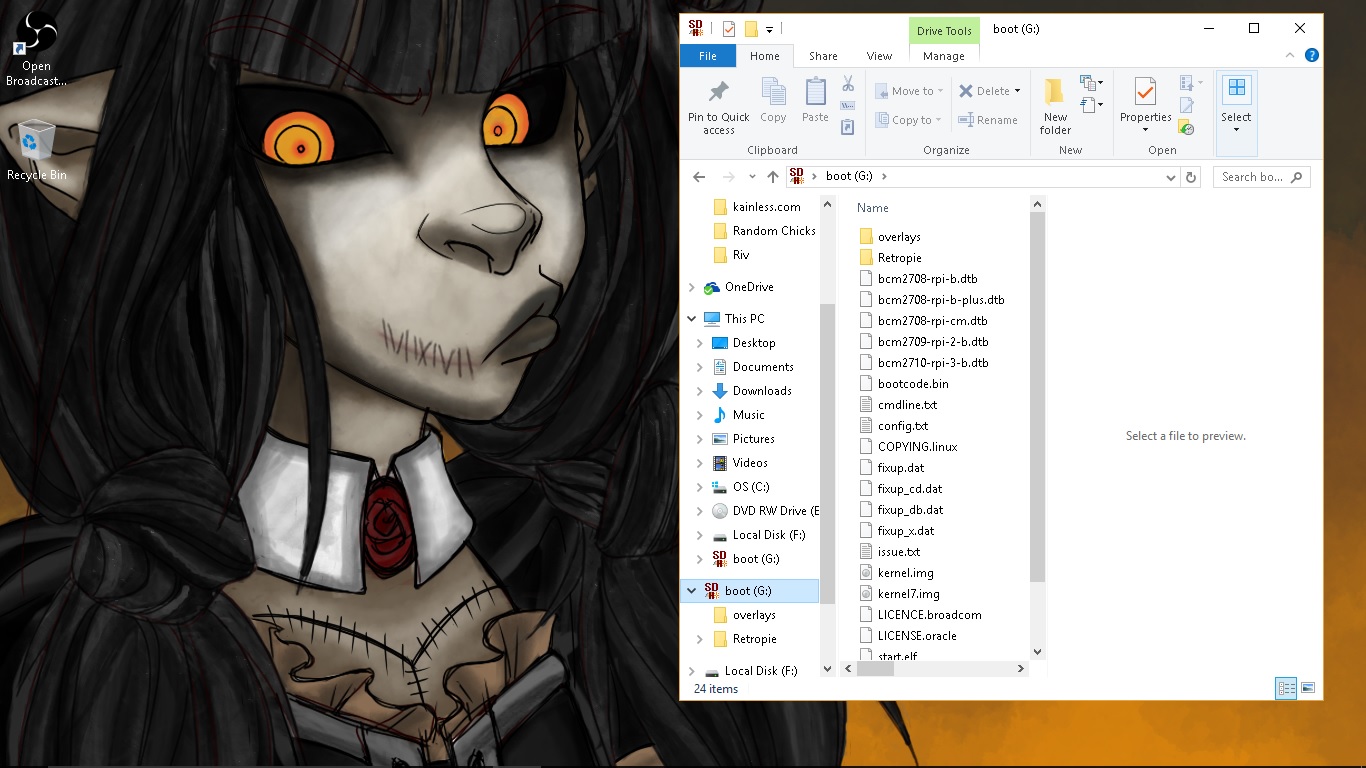
Task: Collapse the This PC tree node
Action: 692,319
